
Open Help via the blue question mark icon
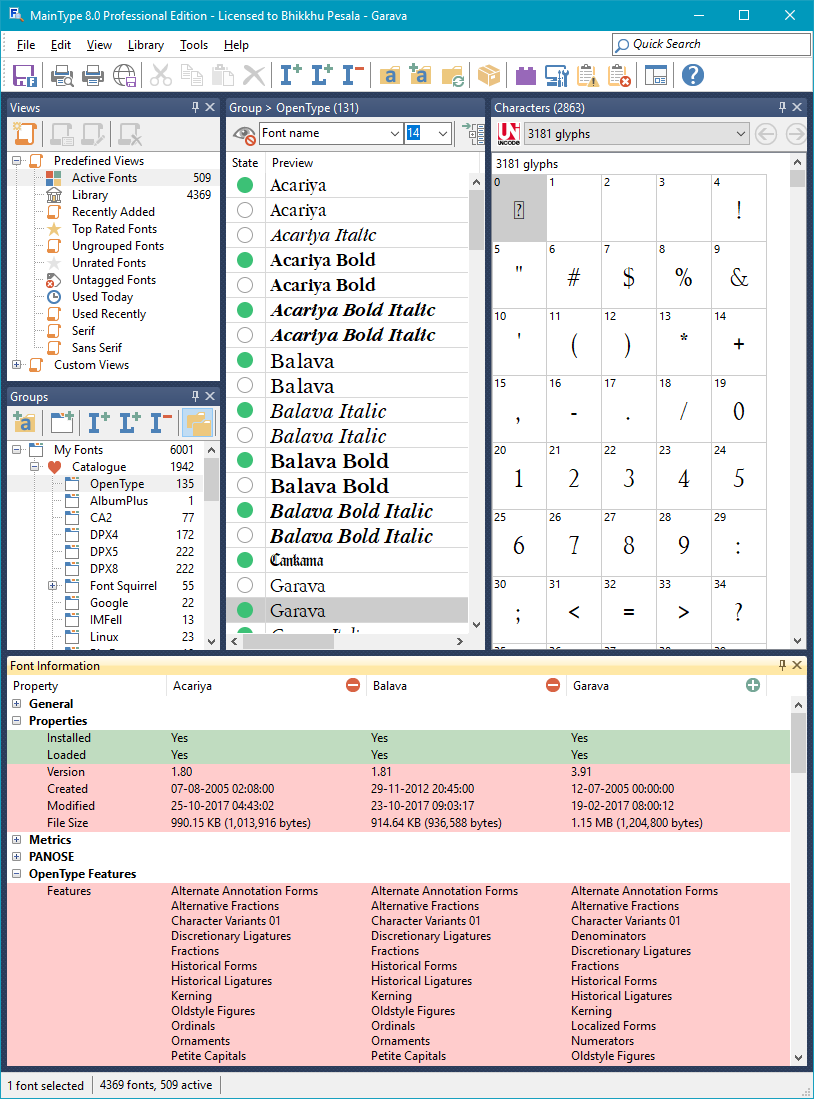[693, 75]
